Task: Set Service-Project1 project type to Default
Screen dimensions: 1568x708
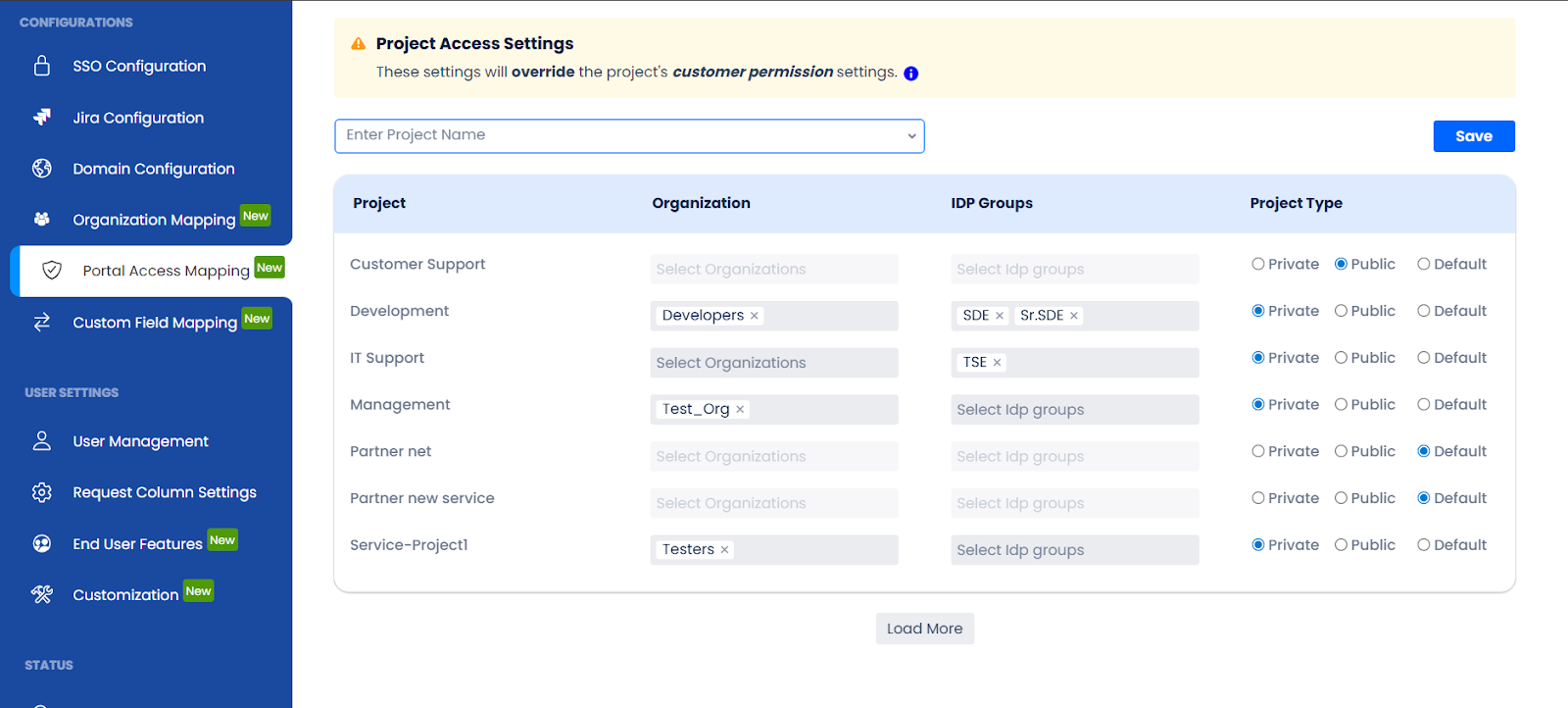Action: tap(1424, 545)
